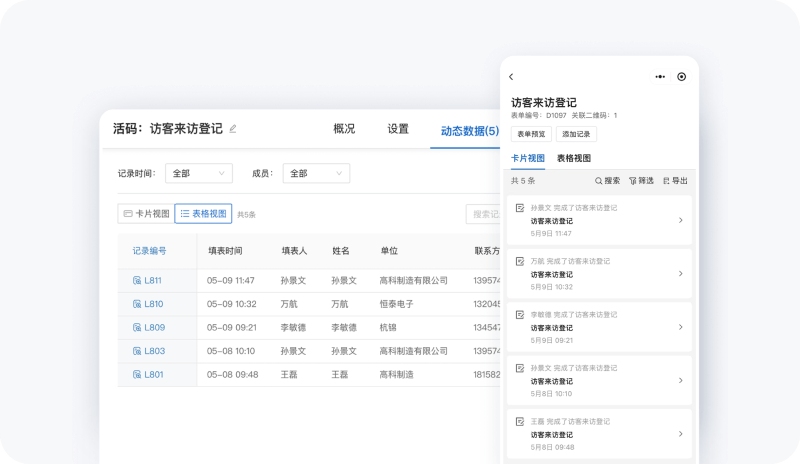Click the record icon next to L811
The height and width of the screenshot is (464, 800).
137,281
